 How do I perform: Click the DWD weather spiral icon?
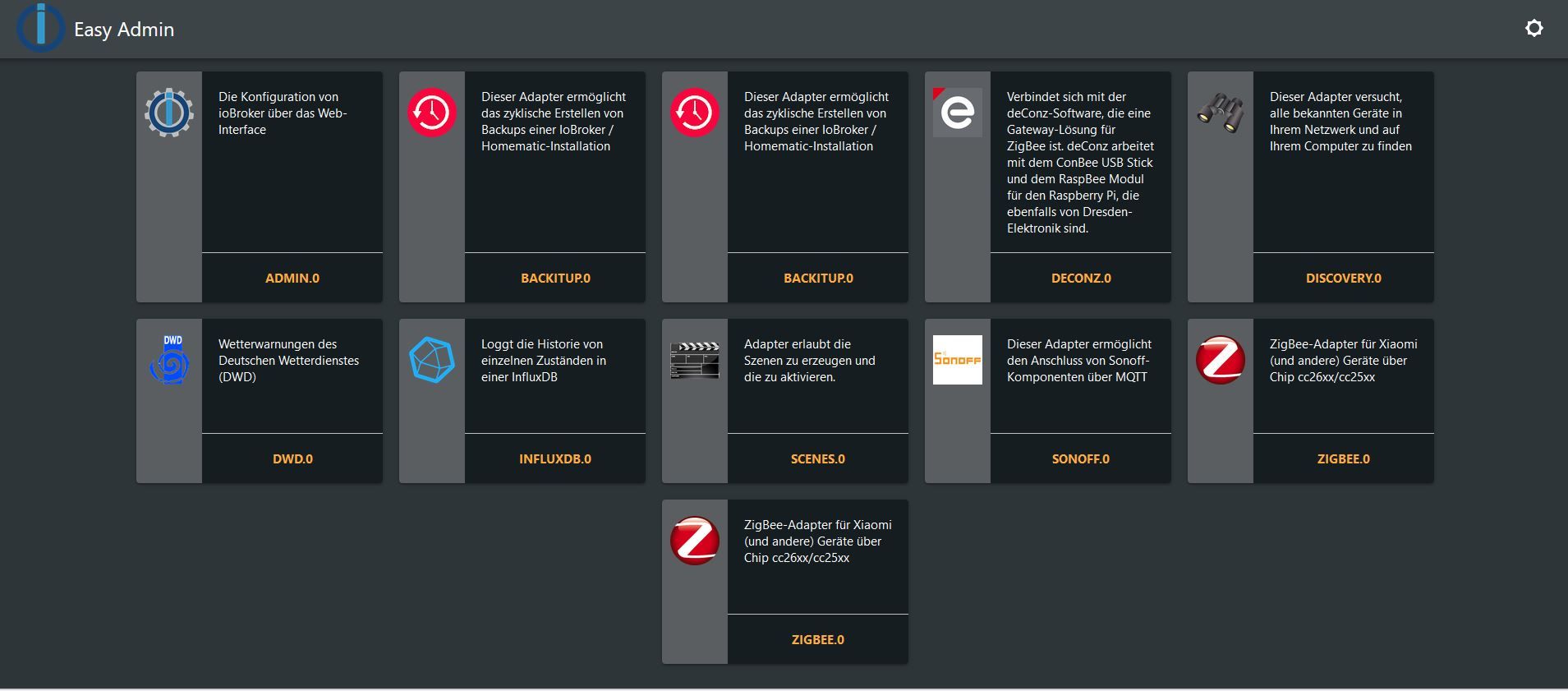tap(169, 360)
